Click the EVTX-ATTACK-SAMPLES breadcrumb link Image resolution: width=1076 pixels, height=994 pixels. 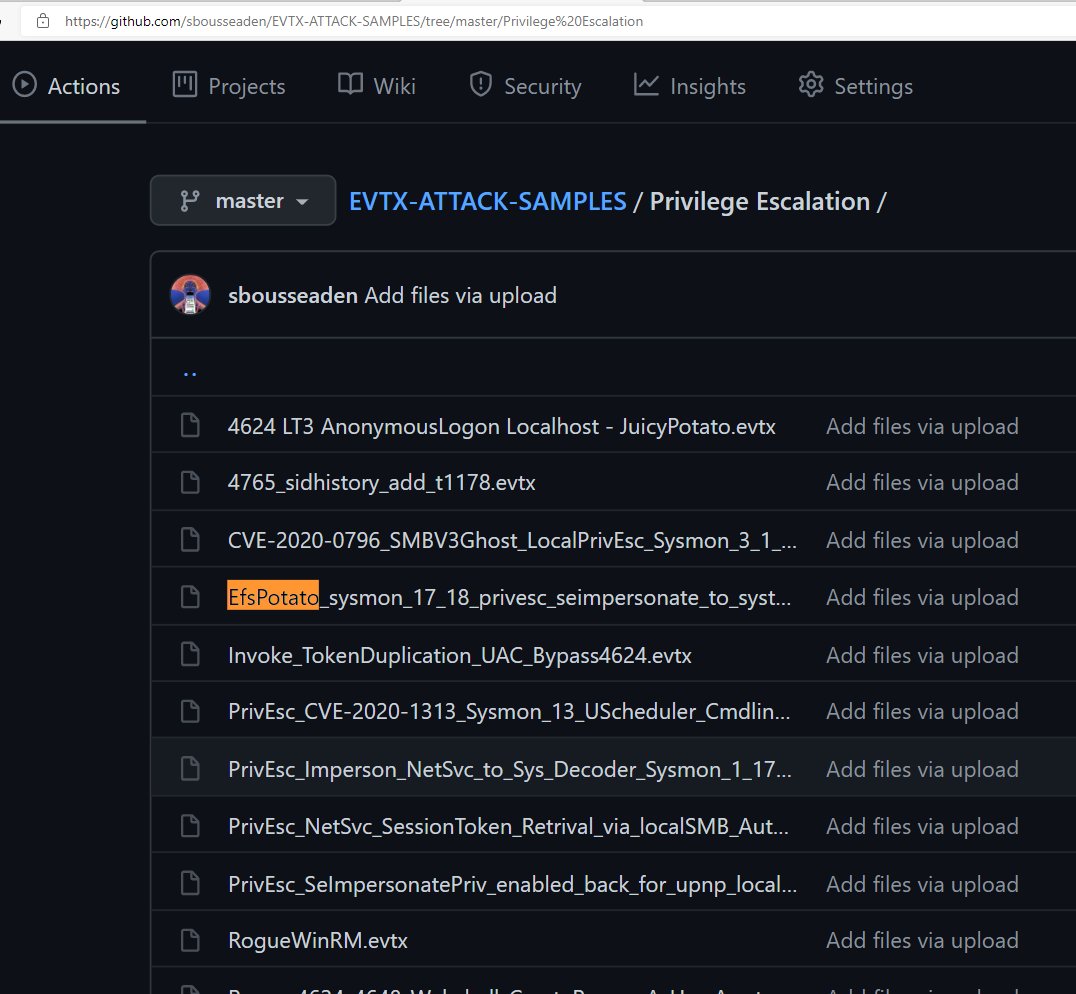(x=487, y=201)
